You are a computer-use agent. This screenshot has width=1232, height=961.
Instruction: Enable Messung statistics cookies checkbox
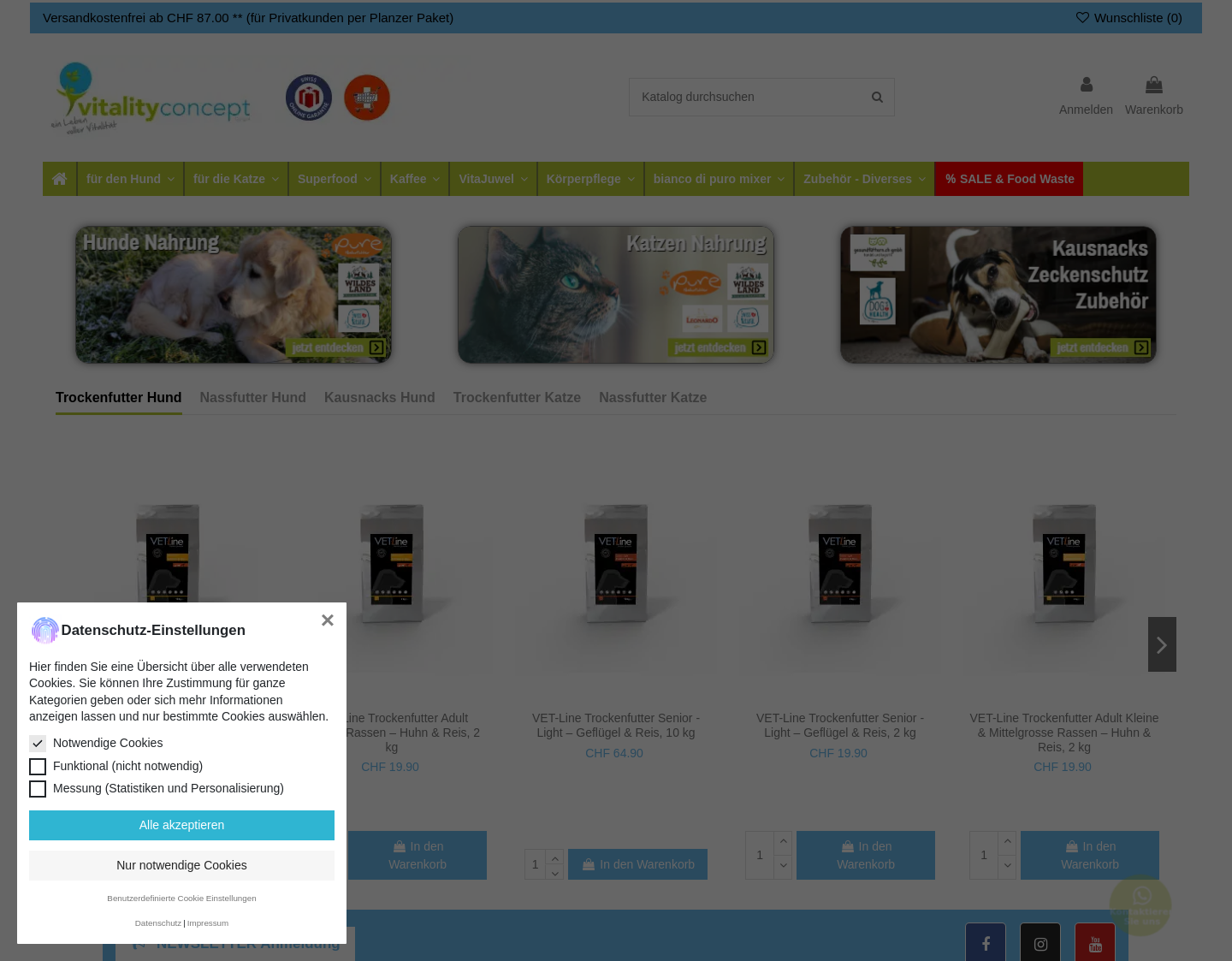pos(38,789)
